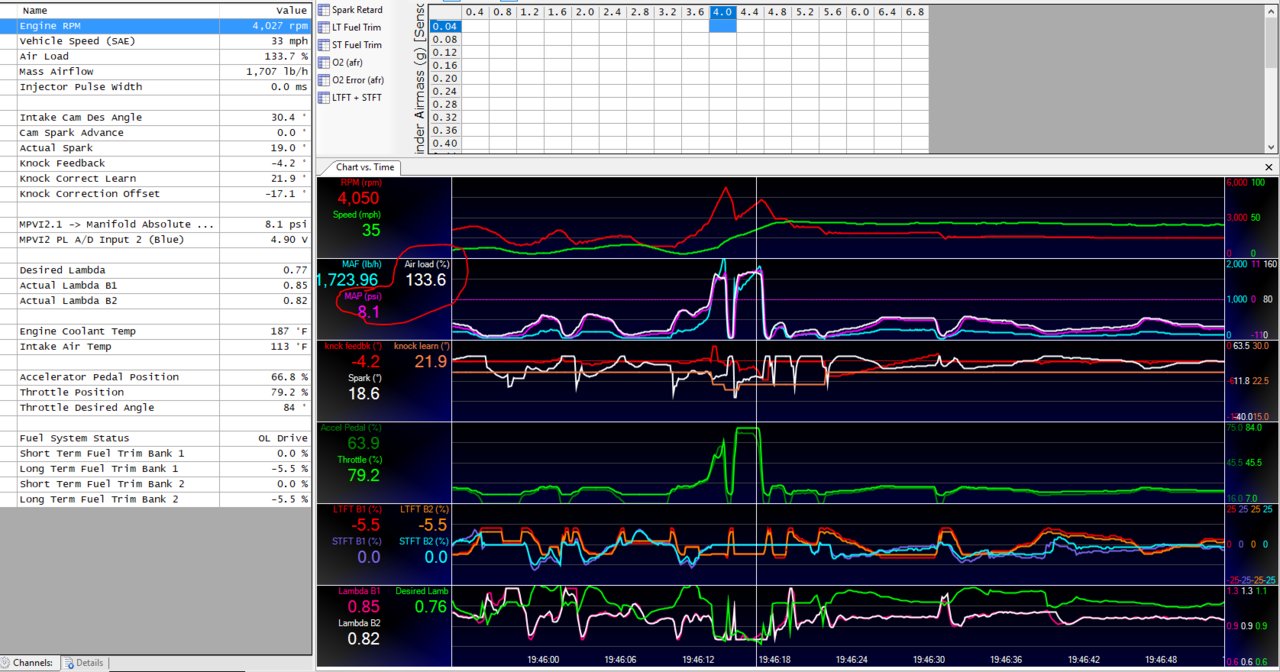Image resolution: width=1280 pixels, height=672 pixels.
Task: Select Short Term Fuel Trim Bank 1 row
Action: coord(156,453)
